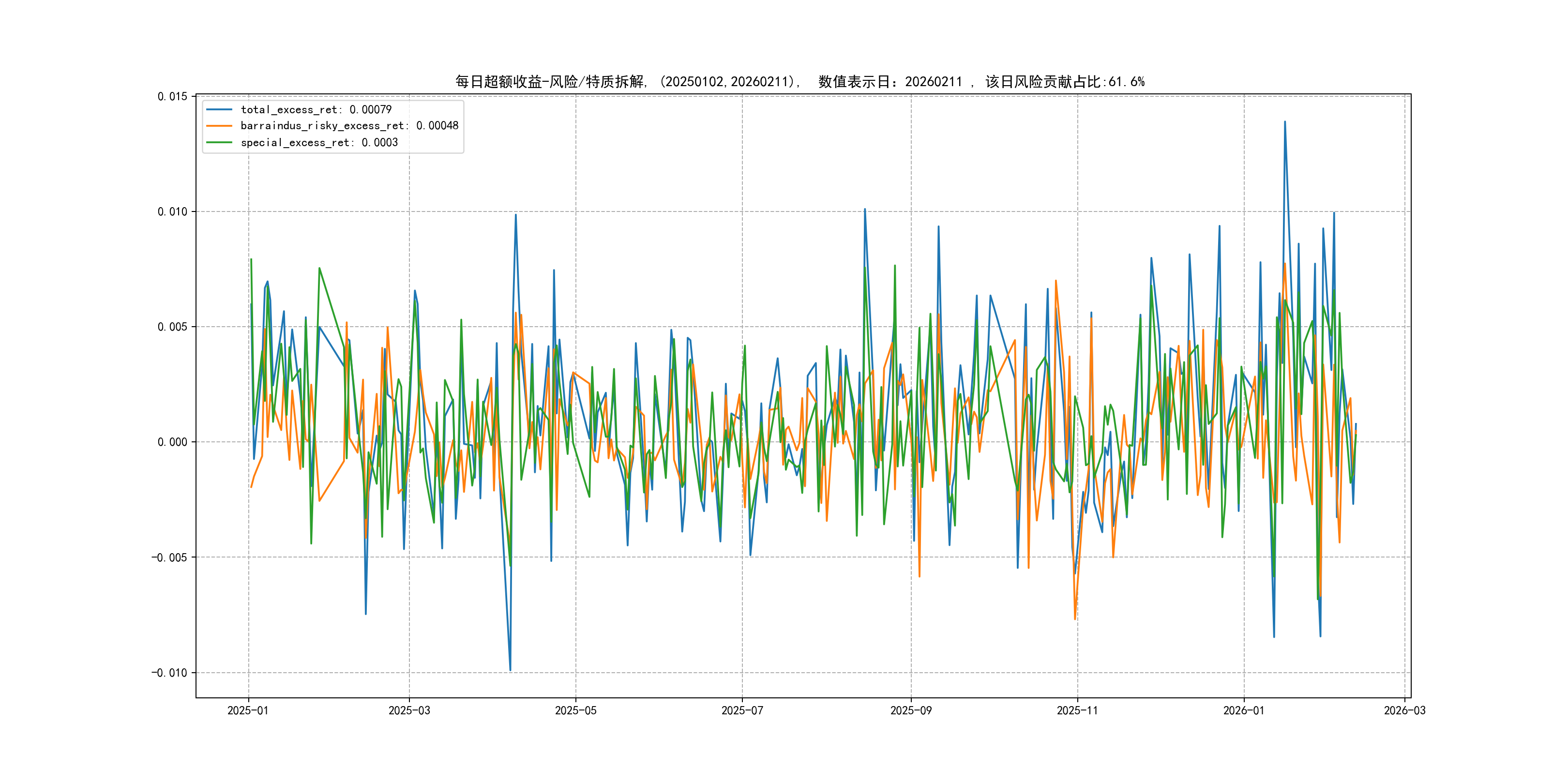Select the total_excess_ret: 0.00079 legend label
Viewport: 1568px width, 784px height.
(x=316, y=109)
